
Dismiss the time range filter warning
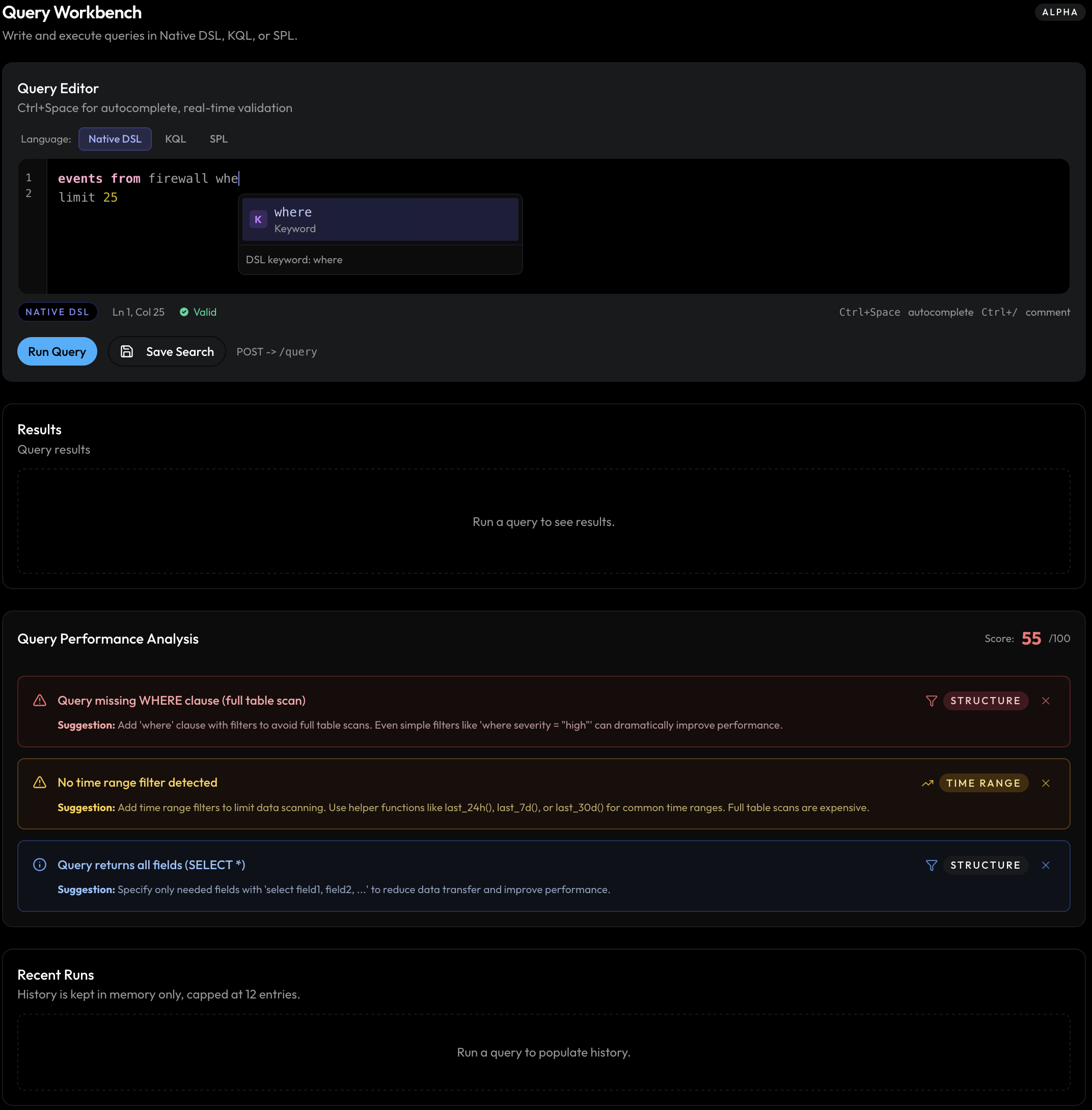1046,783
